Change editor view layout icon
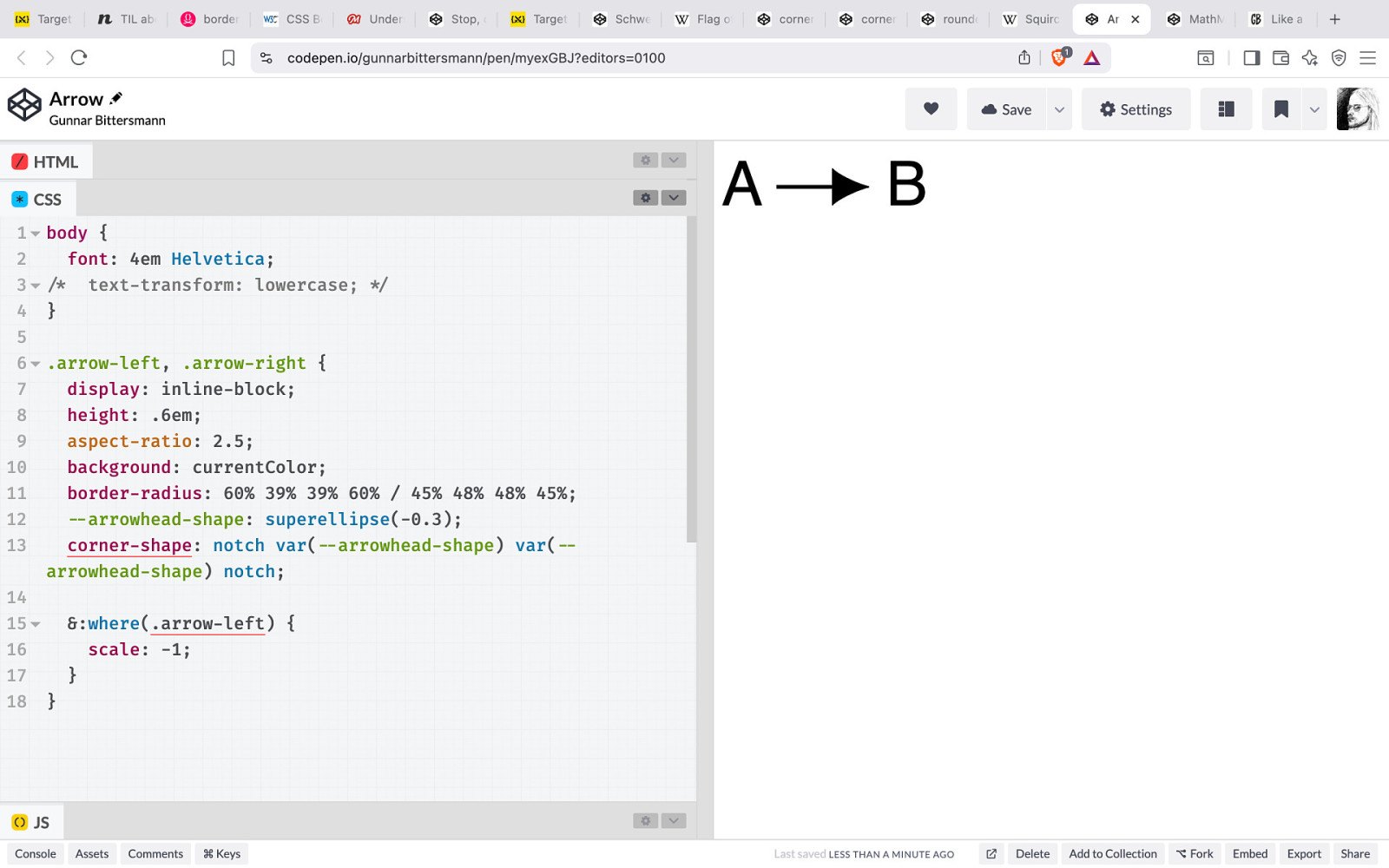Viewport: 1389px width, 868px height. (x=1226, y=109)
